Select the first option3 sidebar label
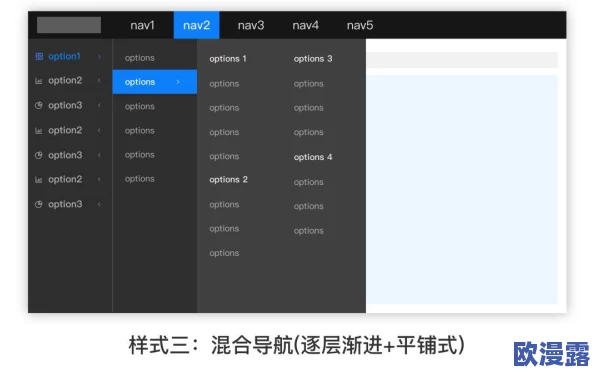The width and height of the screenshot is (594, 375). [65, 105]
